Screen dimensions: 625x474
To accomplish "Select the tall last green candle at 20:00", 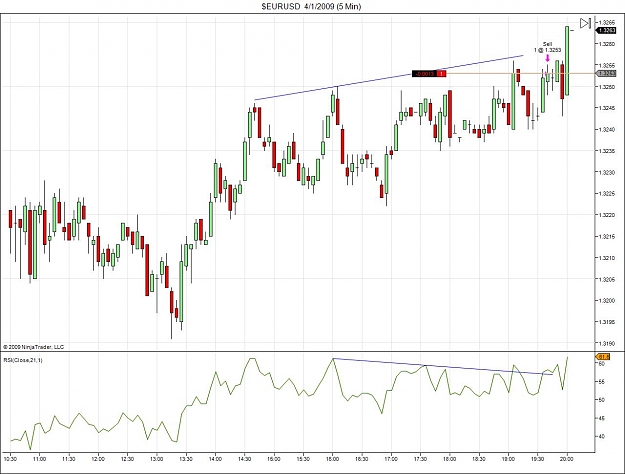I will point(567,61).
